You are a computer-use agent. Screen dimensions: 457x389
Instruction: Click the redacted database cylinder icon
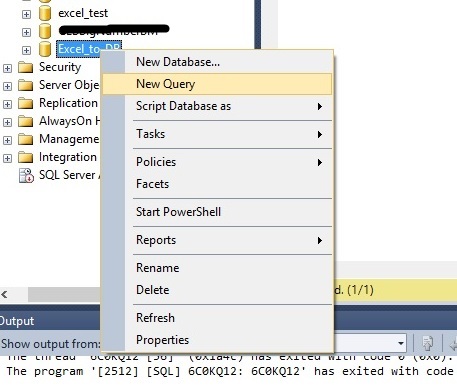pyautogui.click(x=45, y=31)
